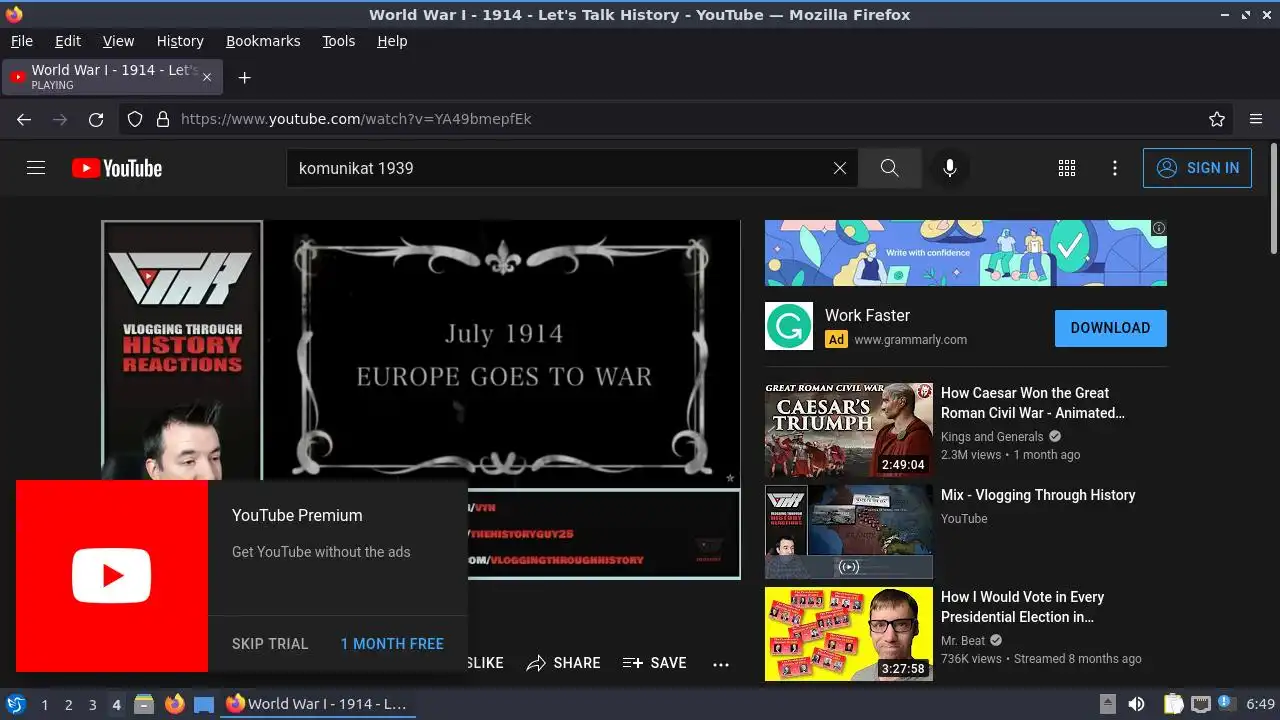Viewport: 1280px width, 720px height.
Task: Open a new tab with the plus
Action: point(244,77)
